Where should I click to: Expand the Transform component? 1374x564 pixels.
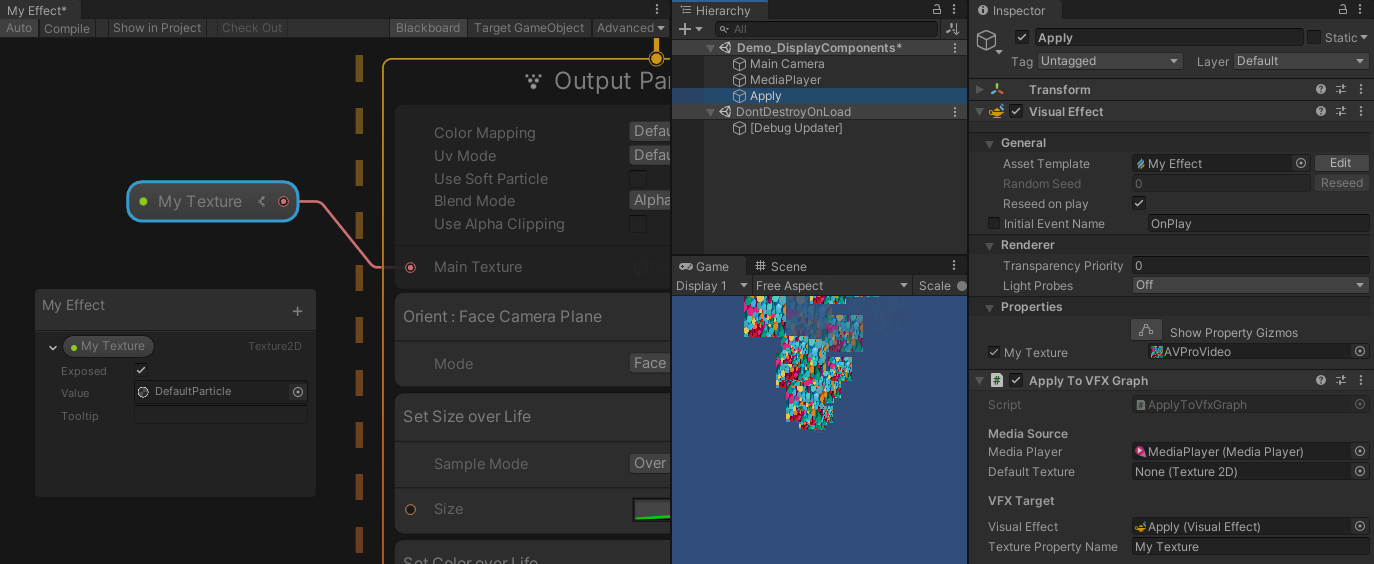tap(981, 89)
